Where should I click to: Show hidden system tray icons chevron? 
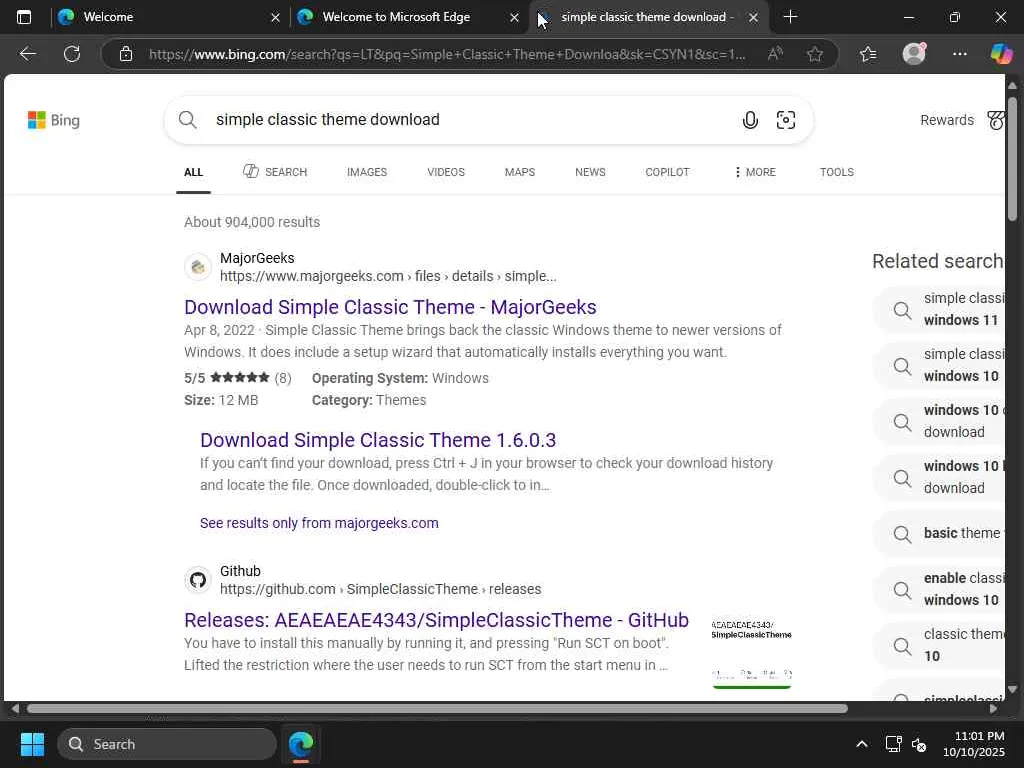pyautogui.click(x=862, y=744)
